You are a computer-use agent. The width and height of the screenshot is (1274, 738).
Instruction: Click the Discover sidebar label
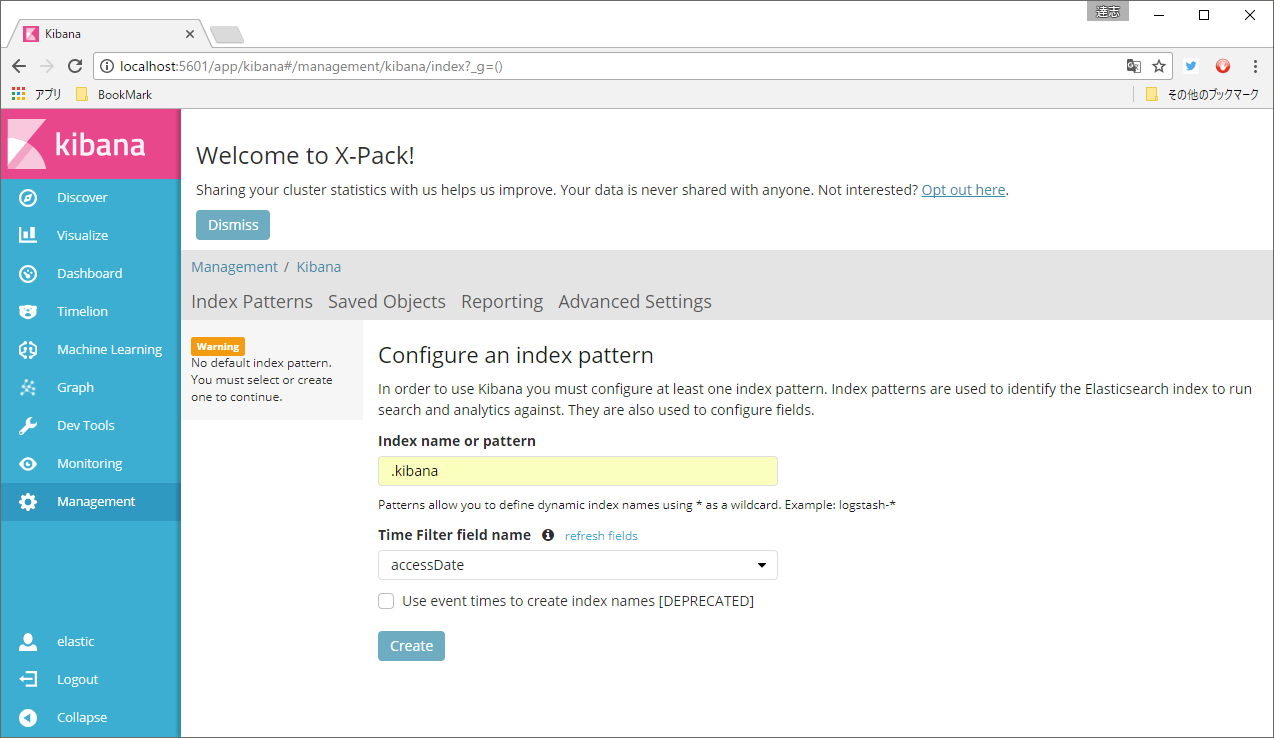(x=82, y=198)
